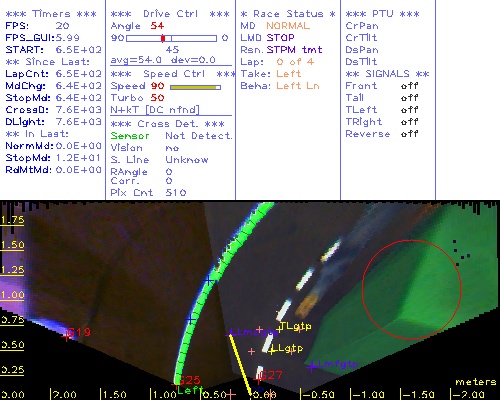500x400 pixels.
Task: Click the yellow Speed progress bar
Action: coord(195,87)
